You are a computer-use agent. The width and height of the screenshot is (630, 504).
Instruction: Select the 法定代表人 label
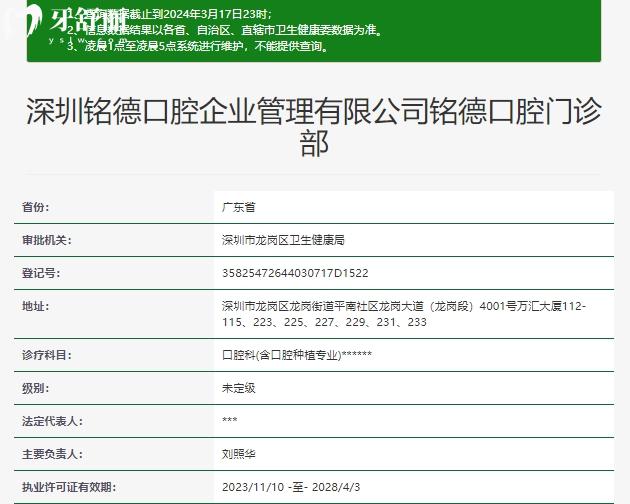coord(52,421)
